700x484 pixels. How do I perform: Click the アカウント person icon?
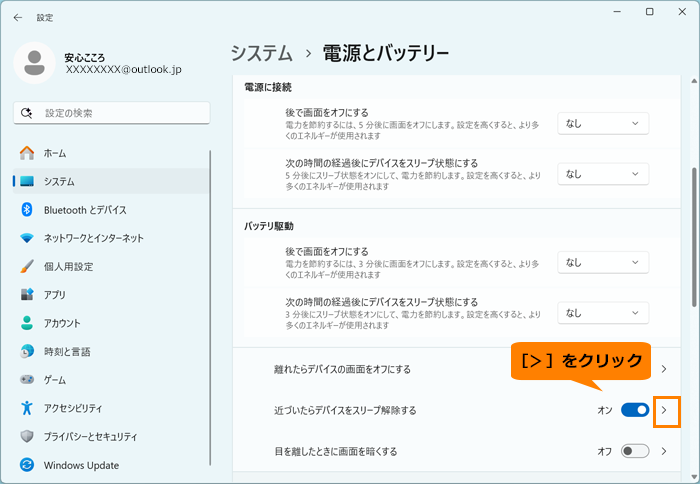27,323
